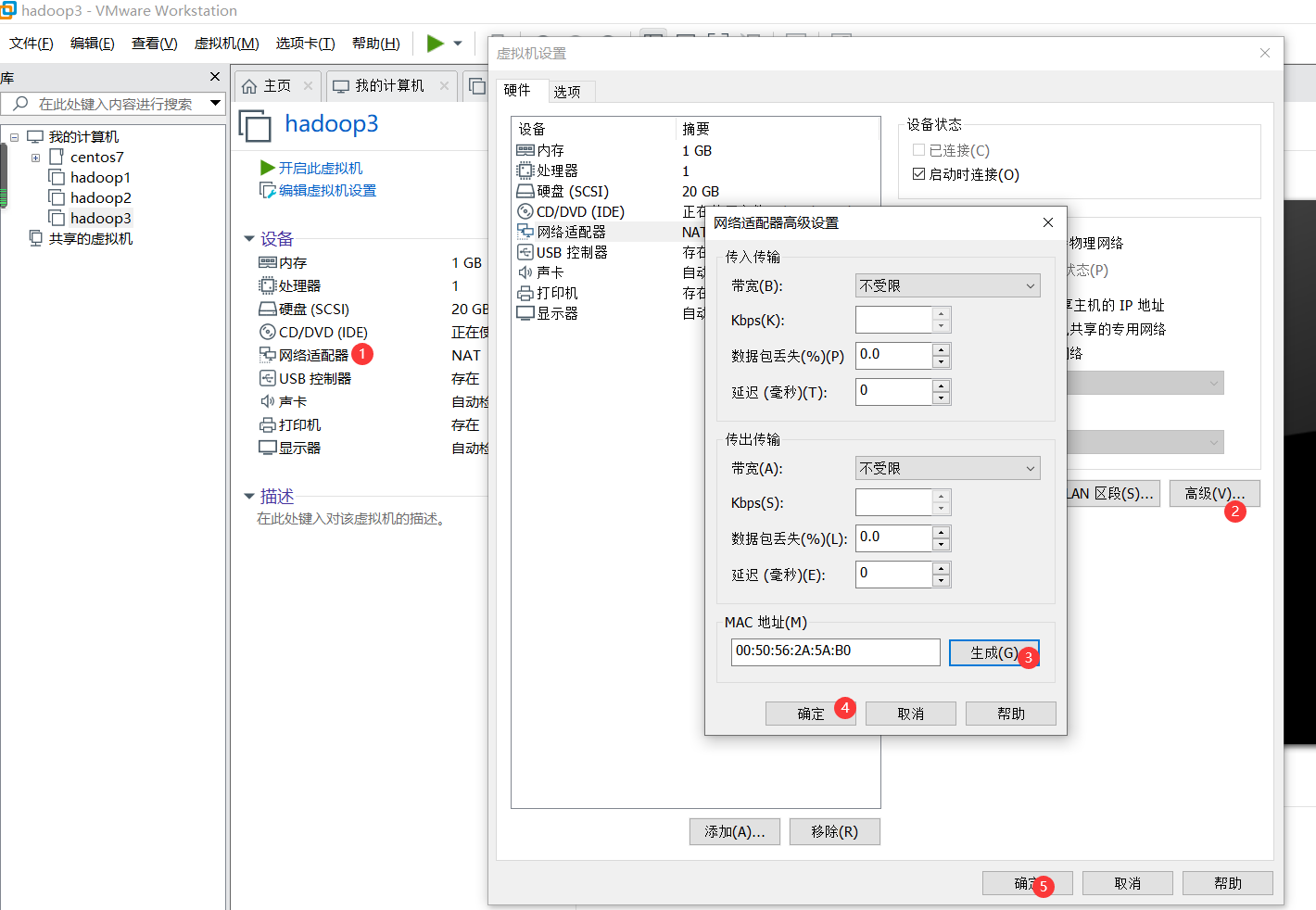Open the incoming 带宽(B) dropdown
Viewport: 1316px width, 910px height.
(x=947, y=285)
